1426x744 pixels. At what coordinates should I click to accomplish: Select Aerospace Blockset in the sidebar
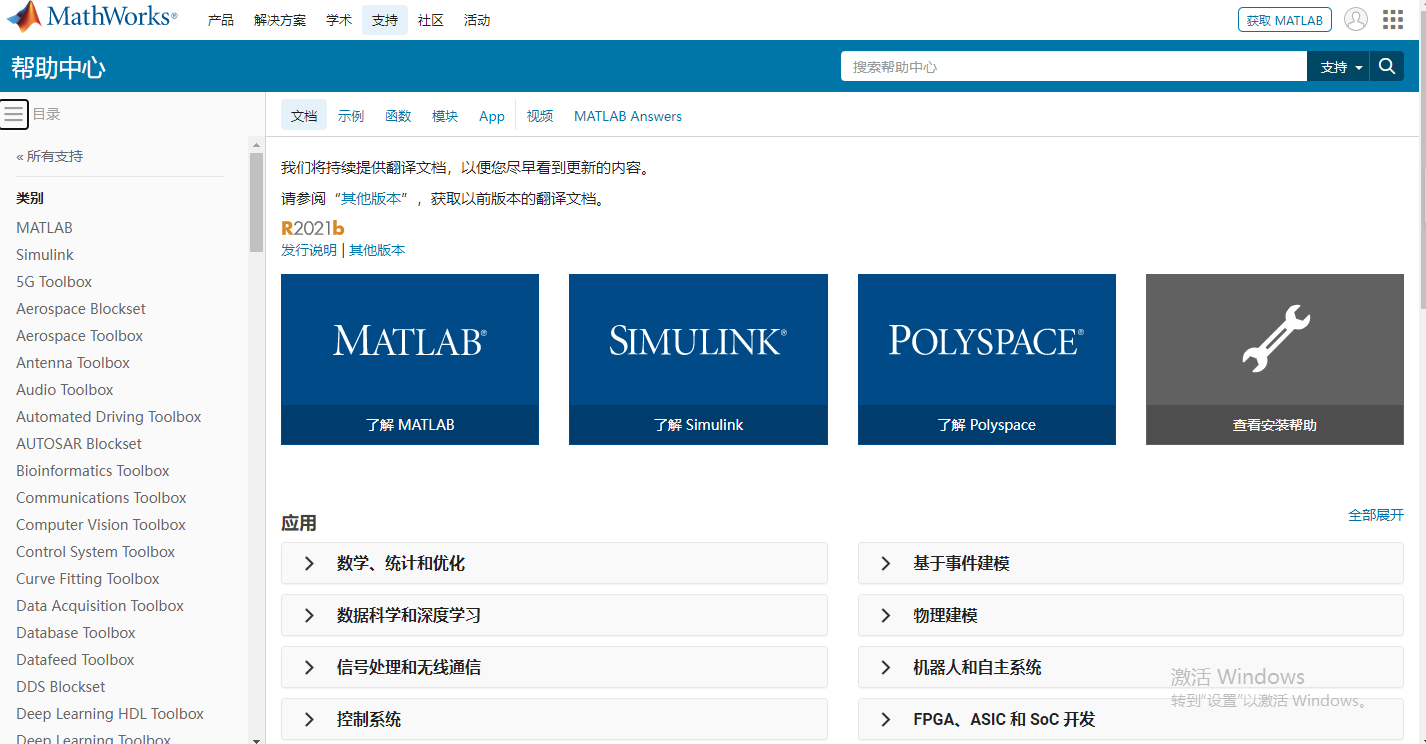[x=81, y=309]
